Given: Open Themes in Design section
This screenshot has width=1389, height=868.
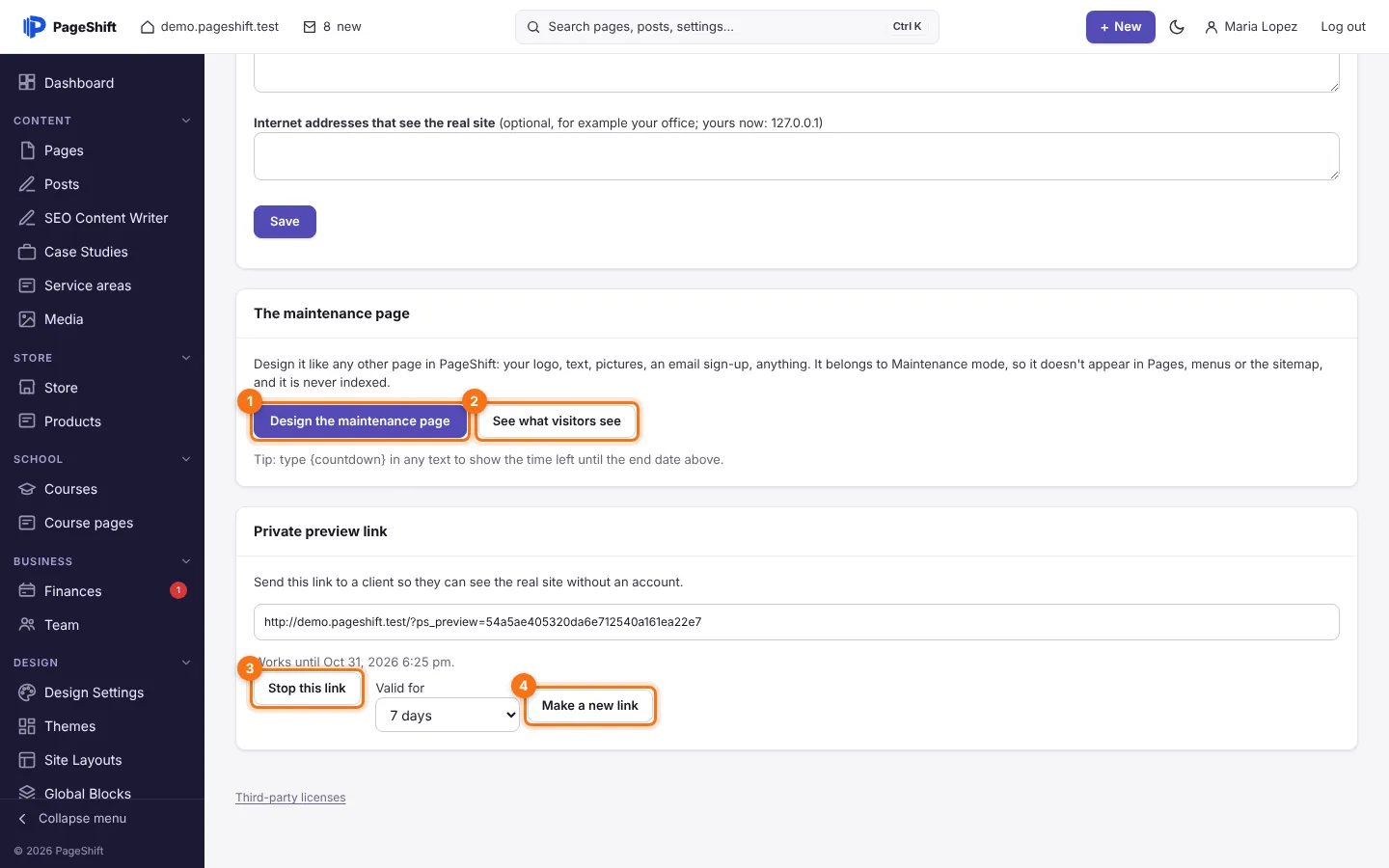Looking at the screenshot, I should pyautogui.click(x=102, y=726).
